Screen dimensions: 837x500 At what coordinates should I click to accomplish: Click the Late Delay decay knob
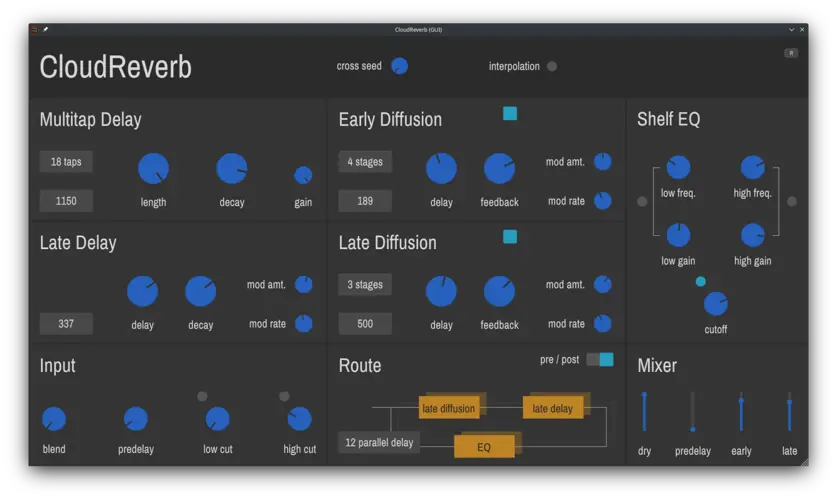(200, 292)
